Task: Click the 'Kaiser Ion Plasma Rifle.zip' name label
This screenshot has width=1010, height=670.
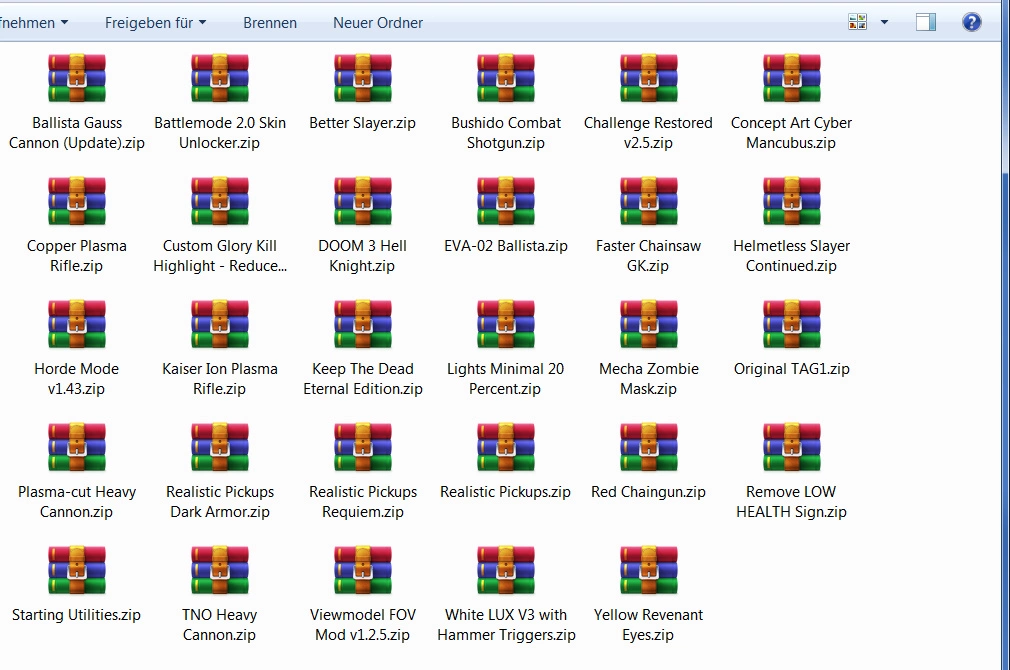Action: tap(220, 379)
